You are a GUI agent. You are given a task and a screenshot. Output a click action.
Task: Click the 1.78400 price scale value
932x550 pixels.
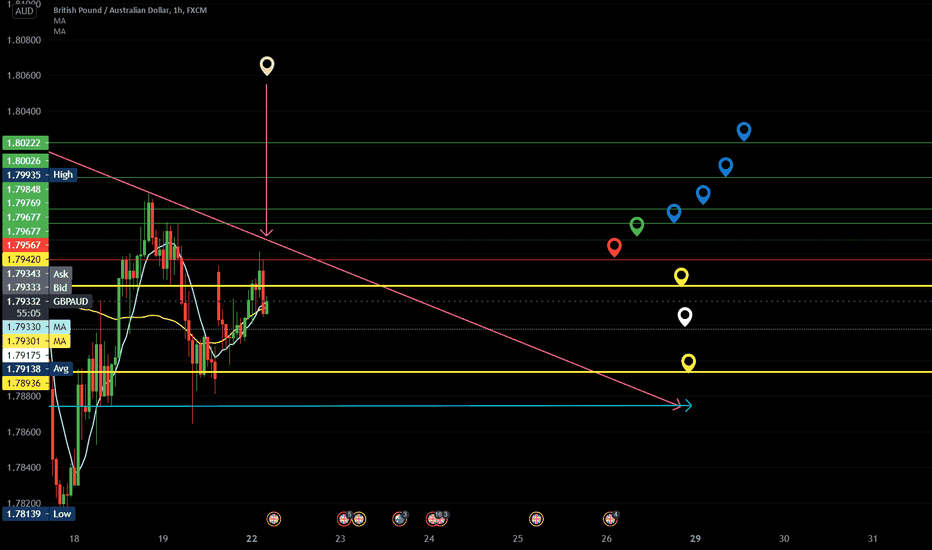[x=24, y=467]
